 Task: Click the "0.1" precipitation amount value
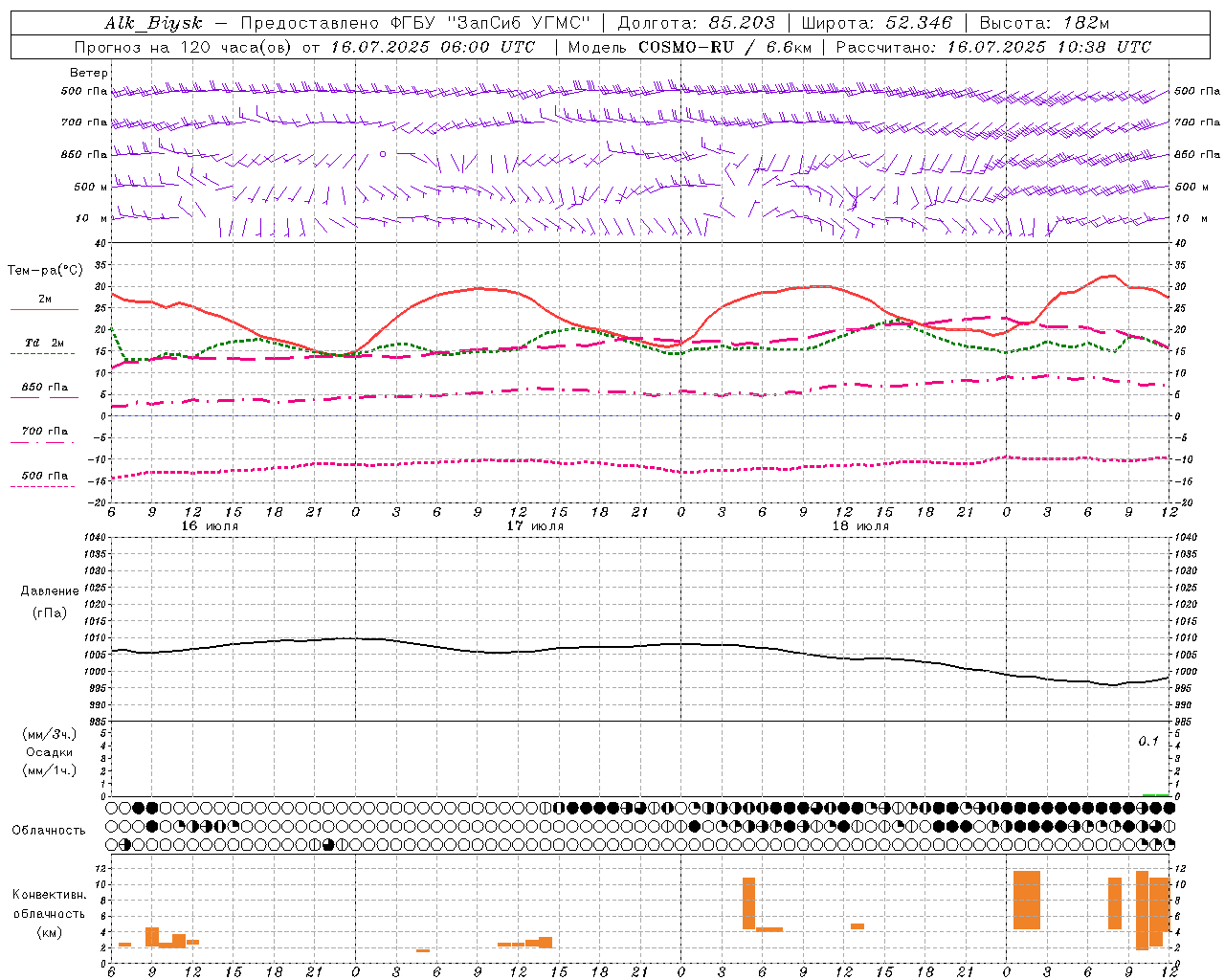tap(1148, 741)
